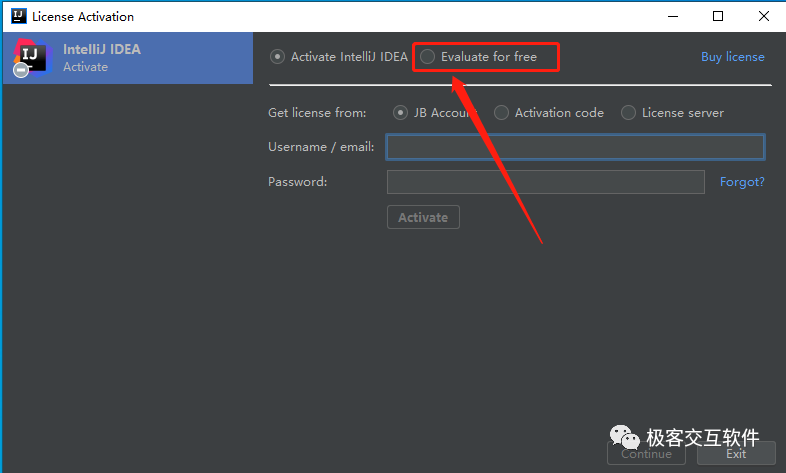This screenshot has width=786, height=473.
Task: Click the Continue button
Action: click(x=646, y=453)
